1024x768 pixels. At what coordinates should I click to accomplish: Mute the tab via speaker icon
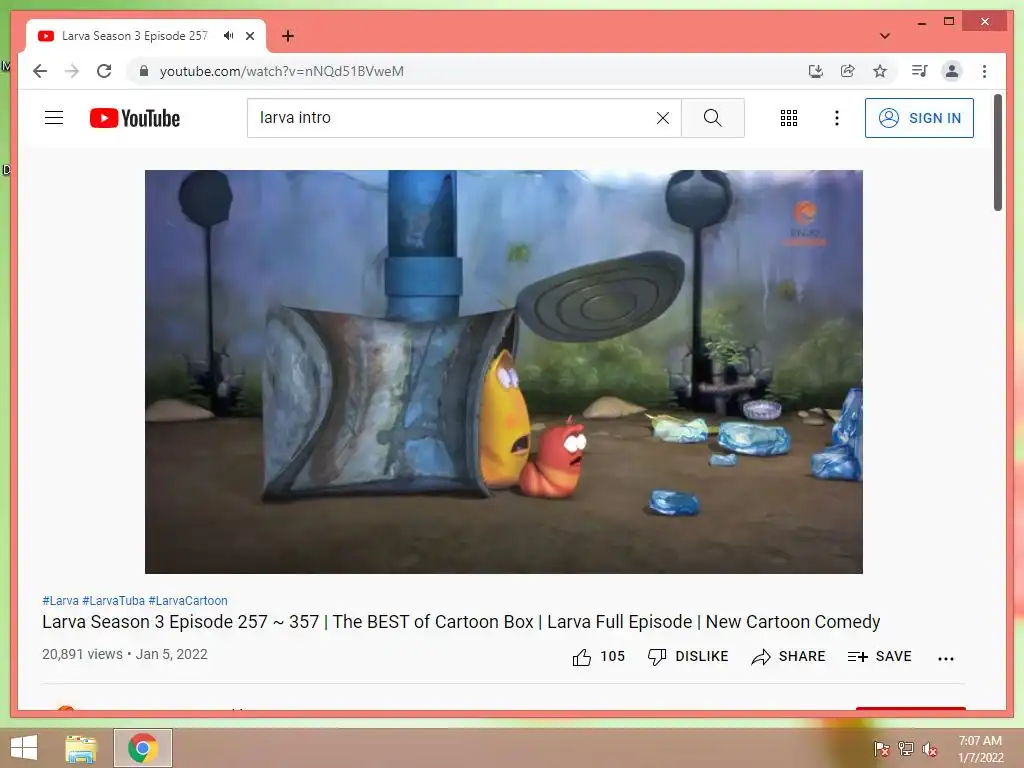(228, 36)
